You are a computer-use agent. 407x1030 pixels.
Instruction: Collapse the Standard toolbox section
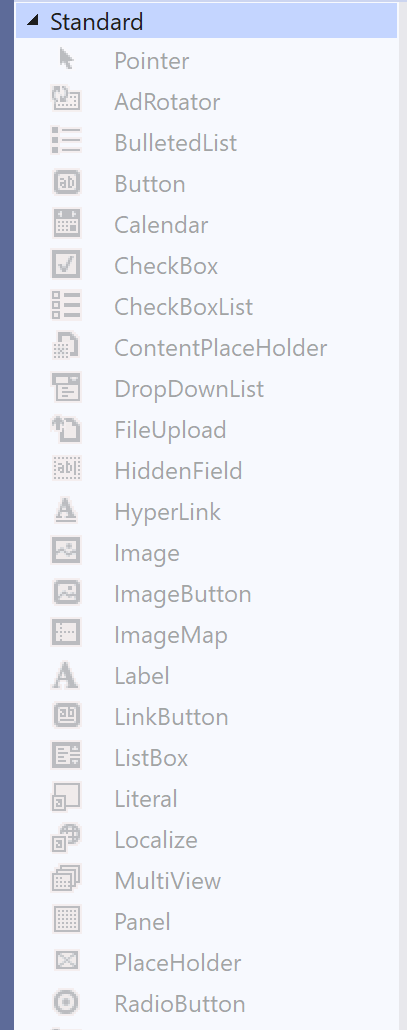33,21
